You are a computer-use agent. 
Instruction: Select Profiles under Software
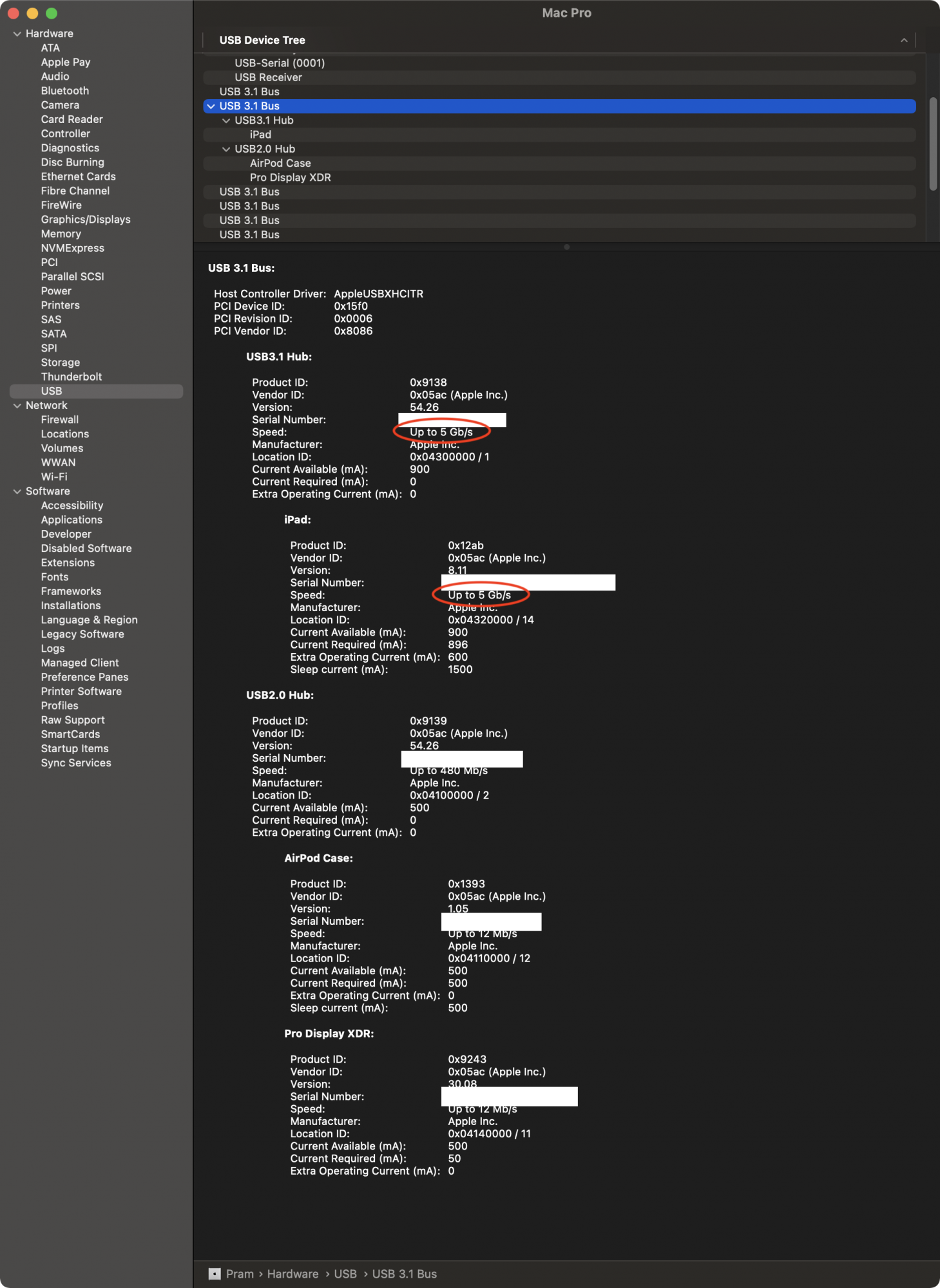coord(60,706)
